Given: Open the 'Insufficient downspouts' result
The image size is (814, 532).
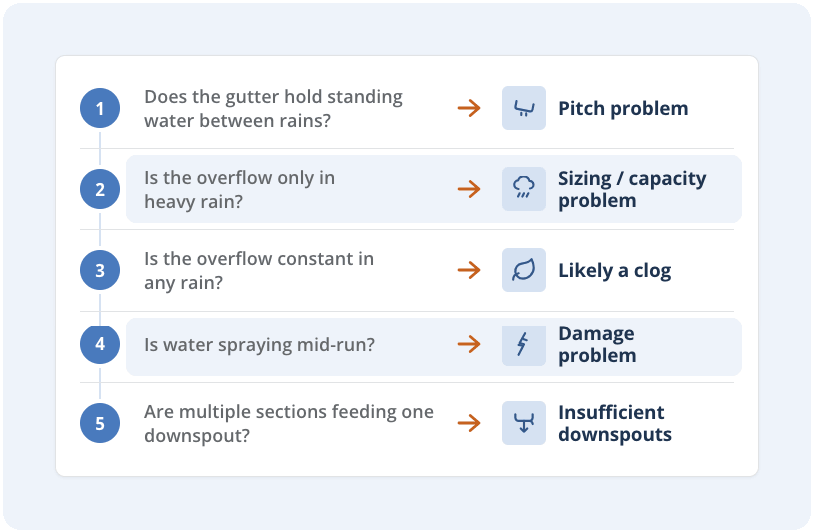Looking at the screenshot, I should tap(615, 423).
